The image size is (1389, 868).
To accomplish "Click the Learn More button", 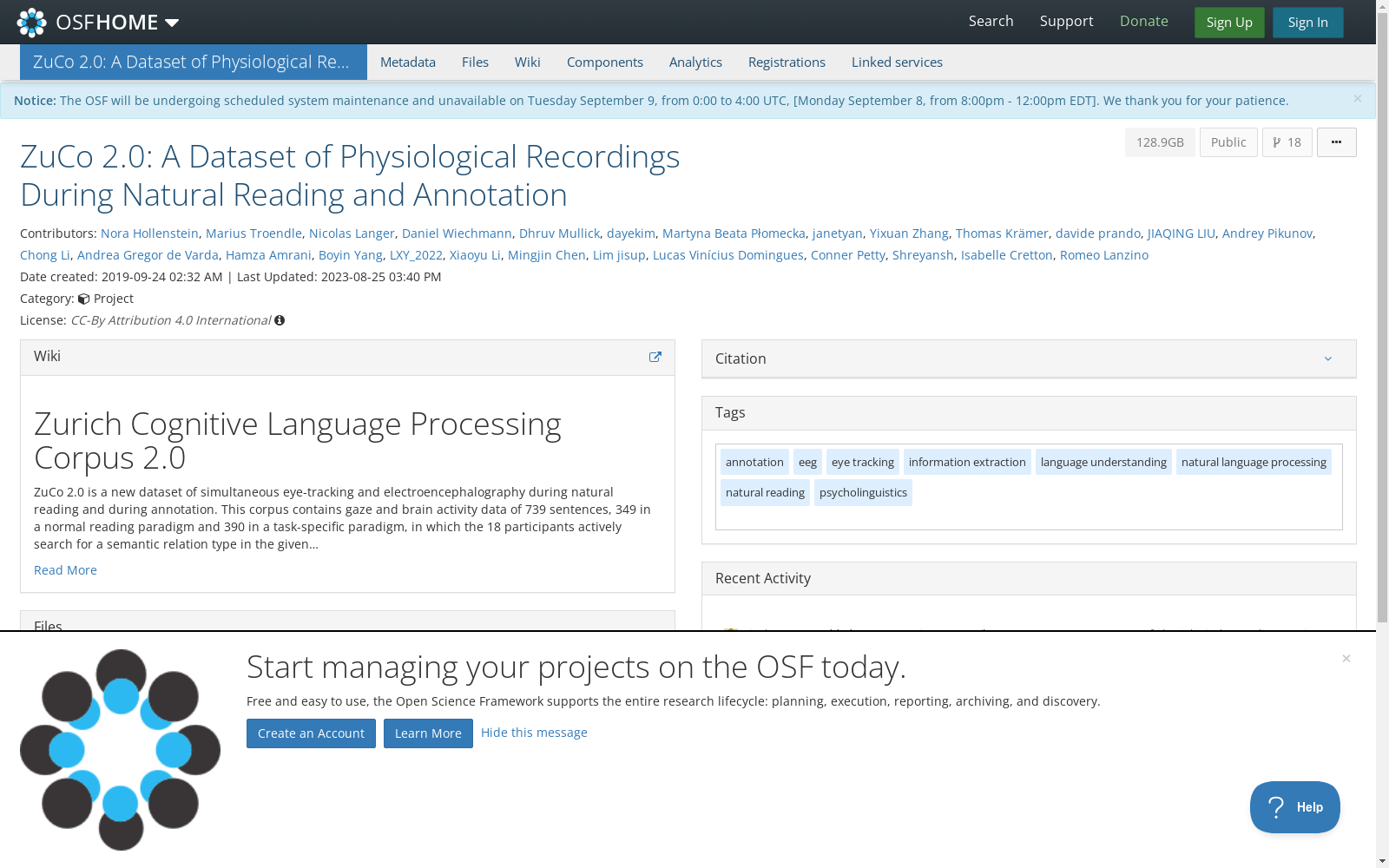I will (428, 733).
